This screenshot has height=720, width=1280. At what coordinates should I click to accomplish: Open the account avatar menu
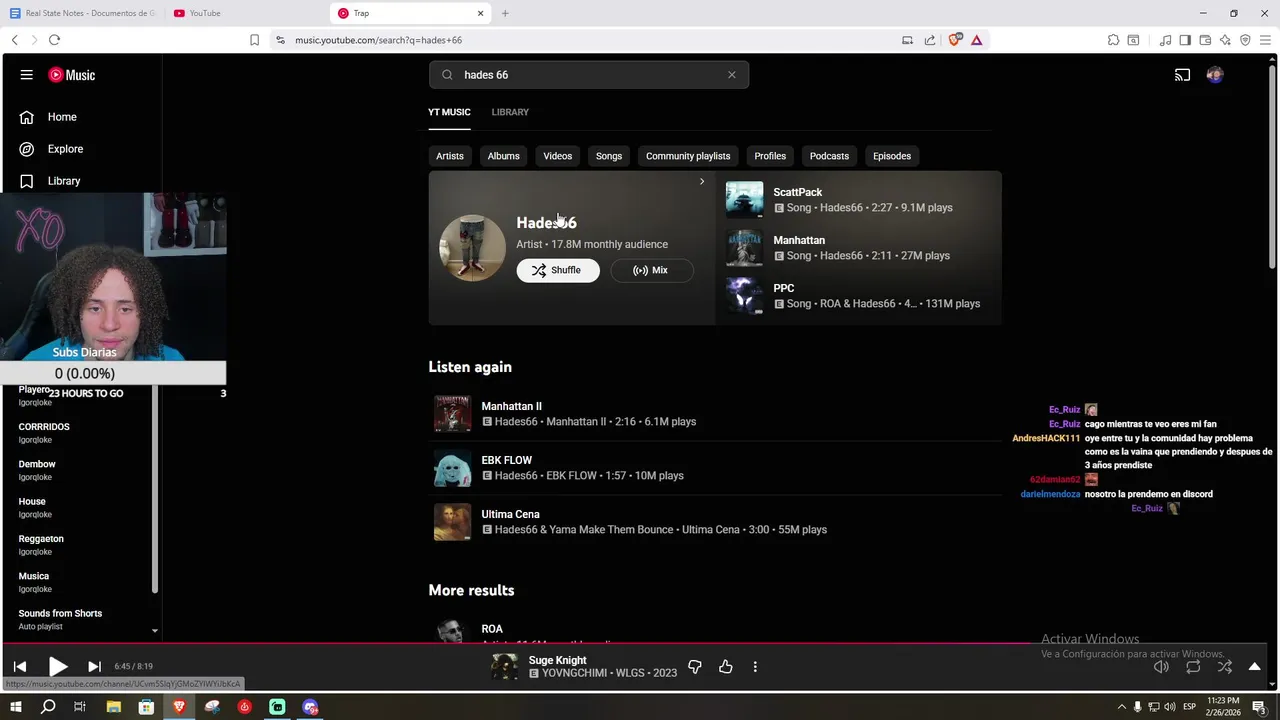point(1215,75)
